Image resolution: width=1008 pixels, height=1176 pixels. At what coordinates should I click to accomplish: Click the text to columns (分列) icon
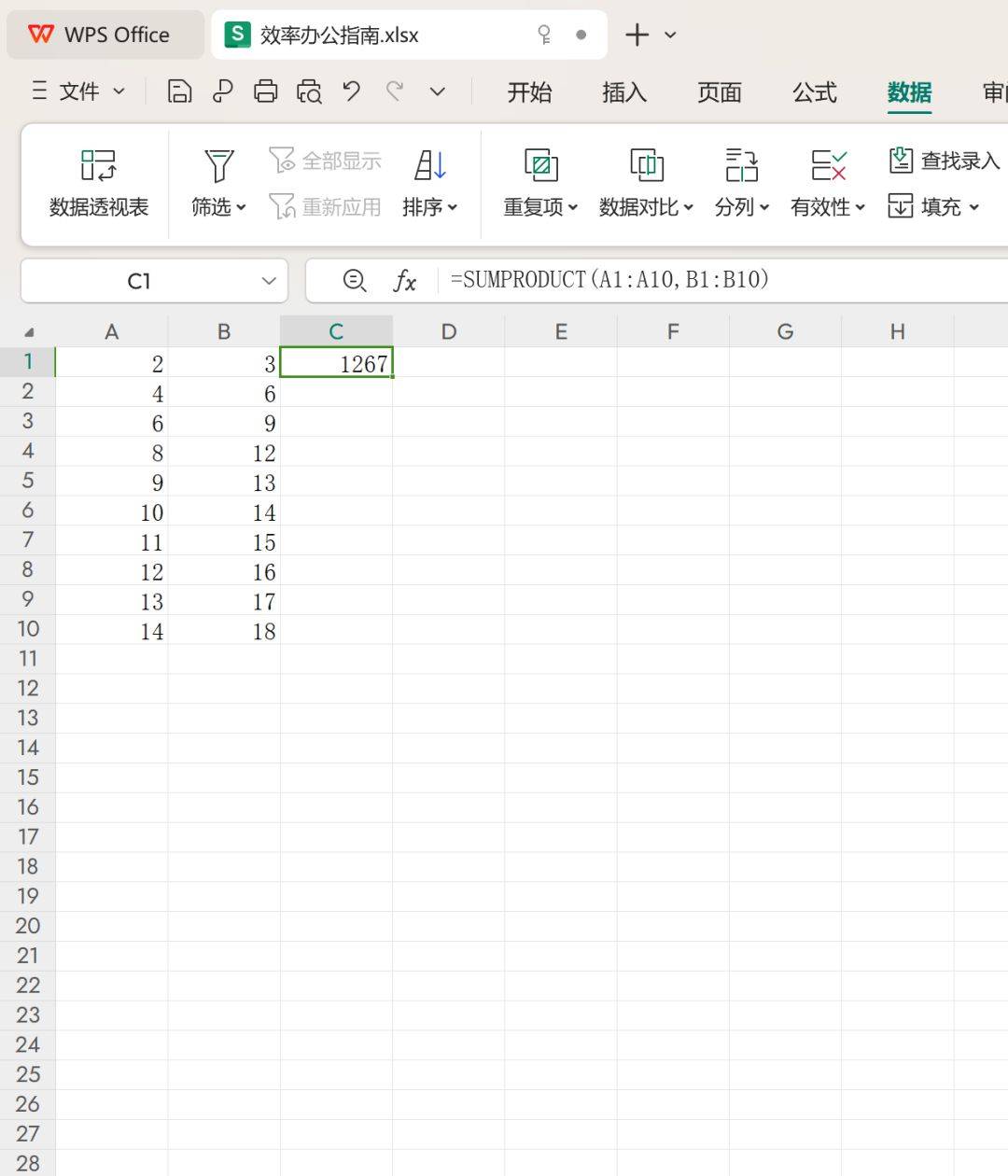pos(741,165)
